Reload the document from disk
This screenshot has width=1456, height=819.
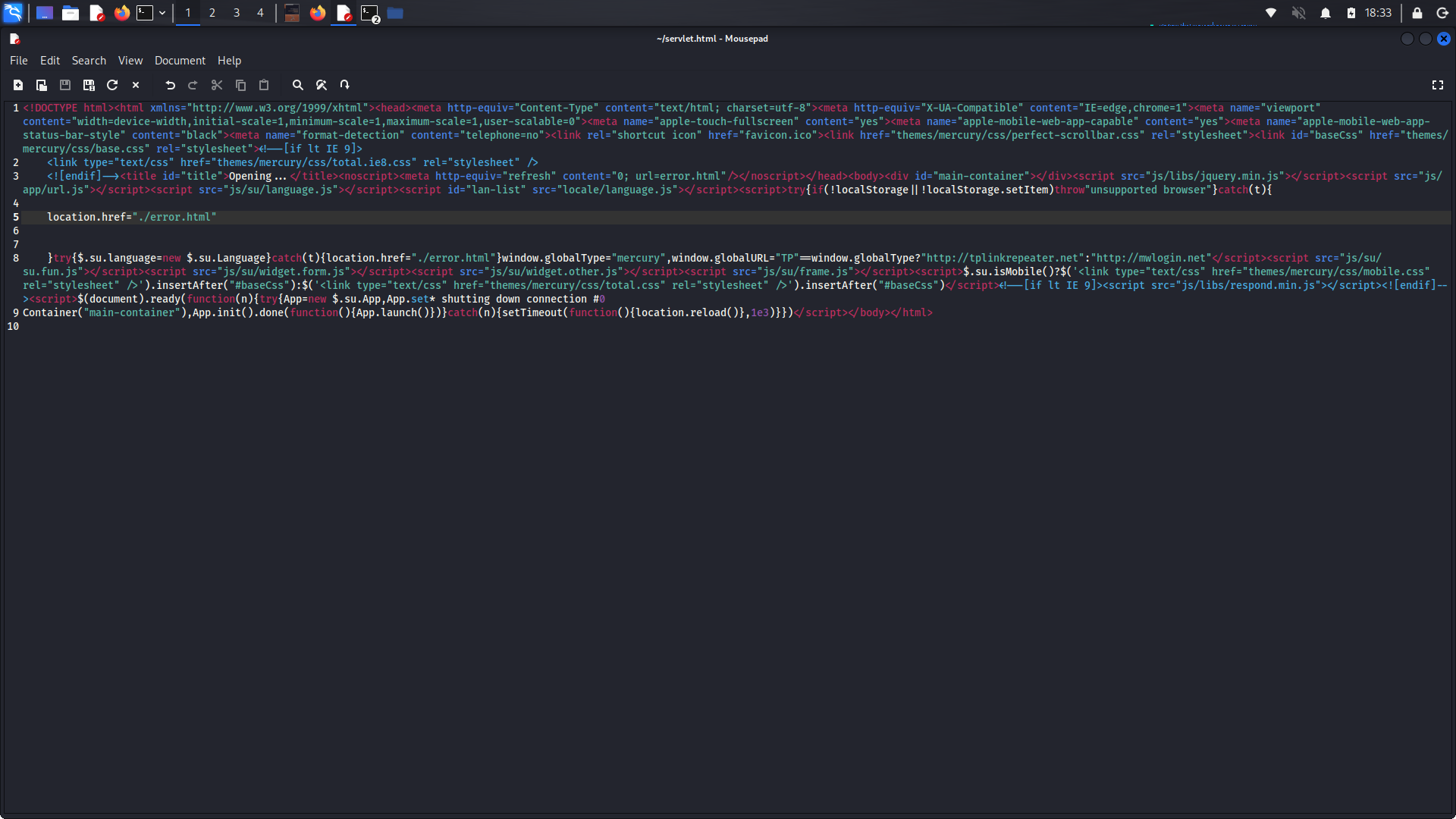click(112, 85)
